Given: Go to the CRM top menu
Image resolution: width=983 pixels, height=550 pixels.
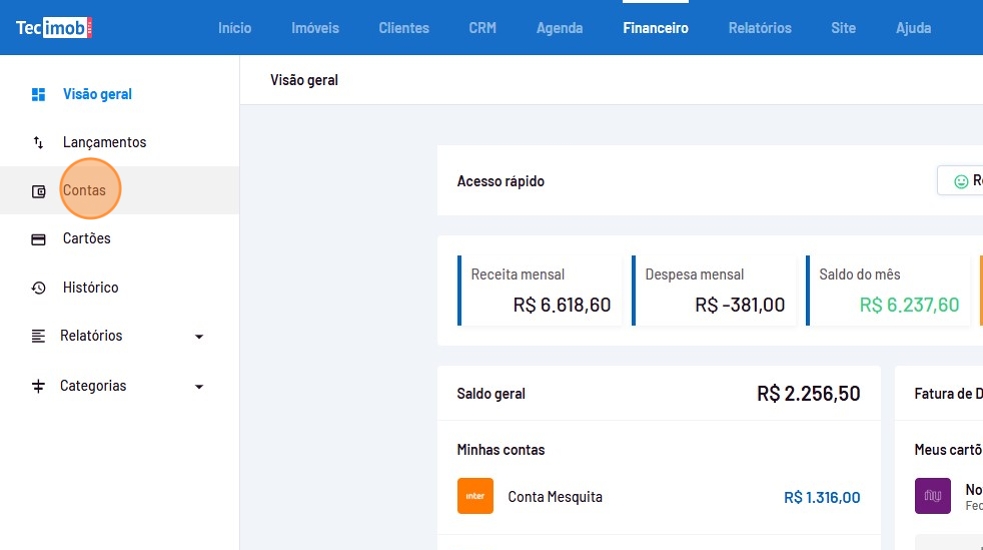Looking at the screenshot, I should tap(482, 28).
